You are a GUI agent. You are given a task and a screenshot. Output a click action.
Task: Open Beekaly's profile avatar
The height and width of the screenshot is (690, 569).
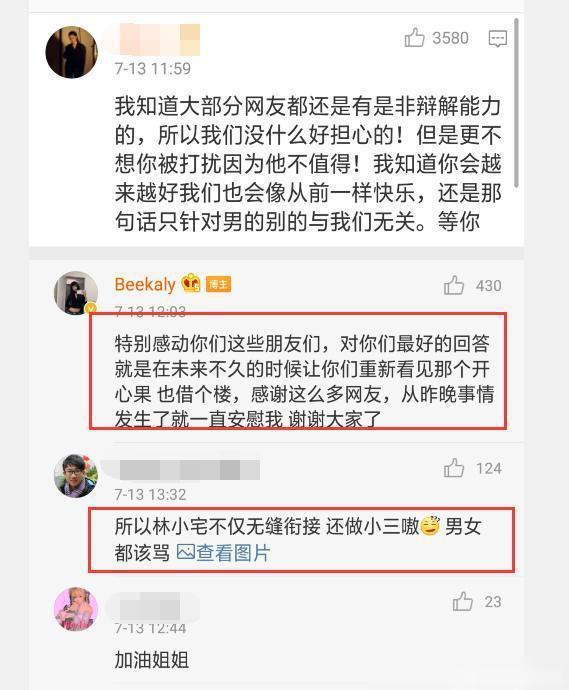point(75,293)
